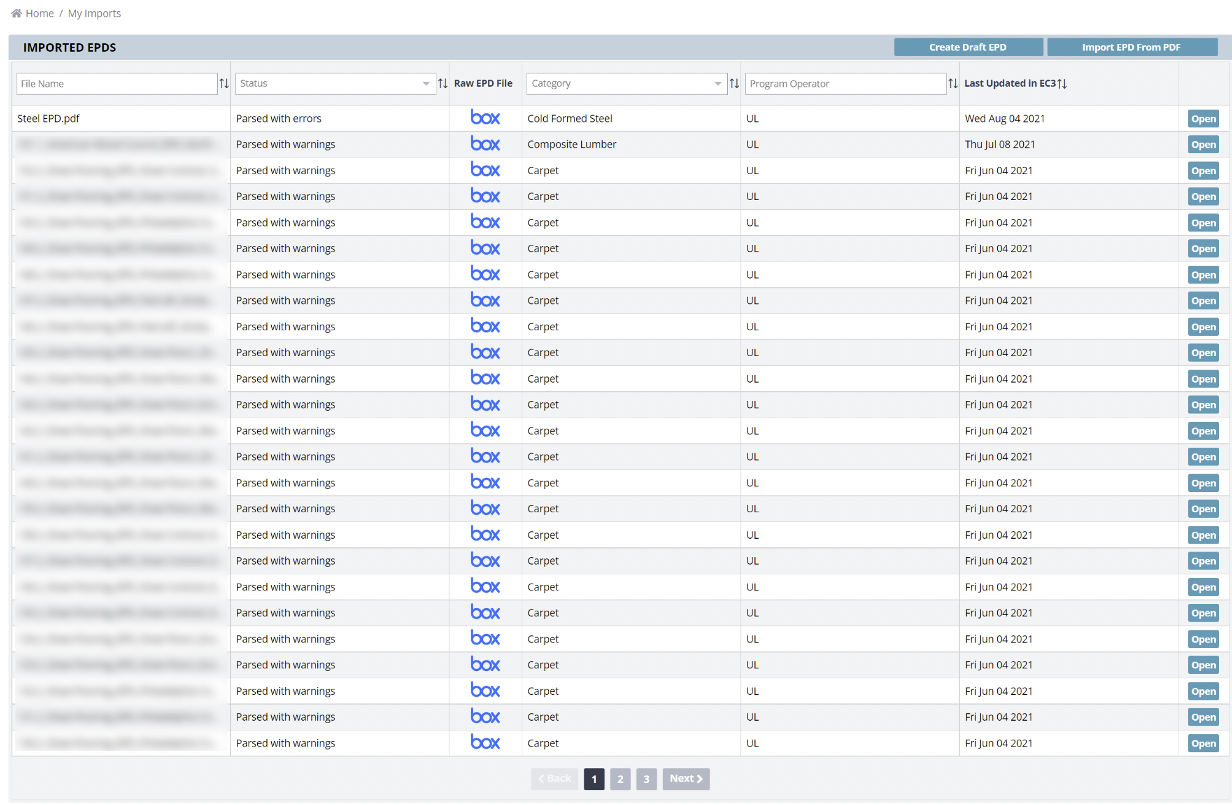Sort by Status column arrows
The image size is (1232, 805).
click(443, 84)
